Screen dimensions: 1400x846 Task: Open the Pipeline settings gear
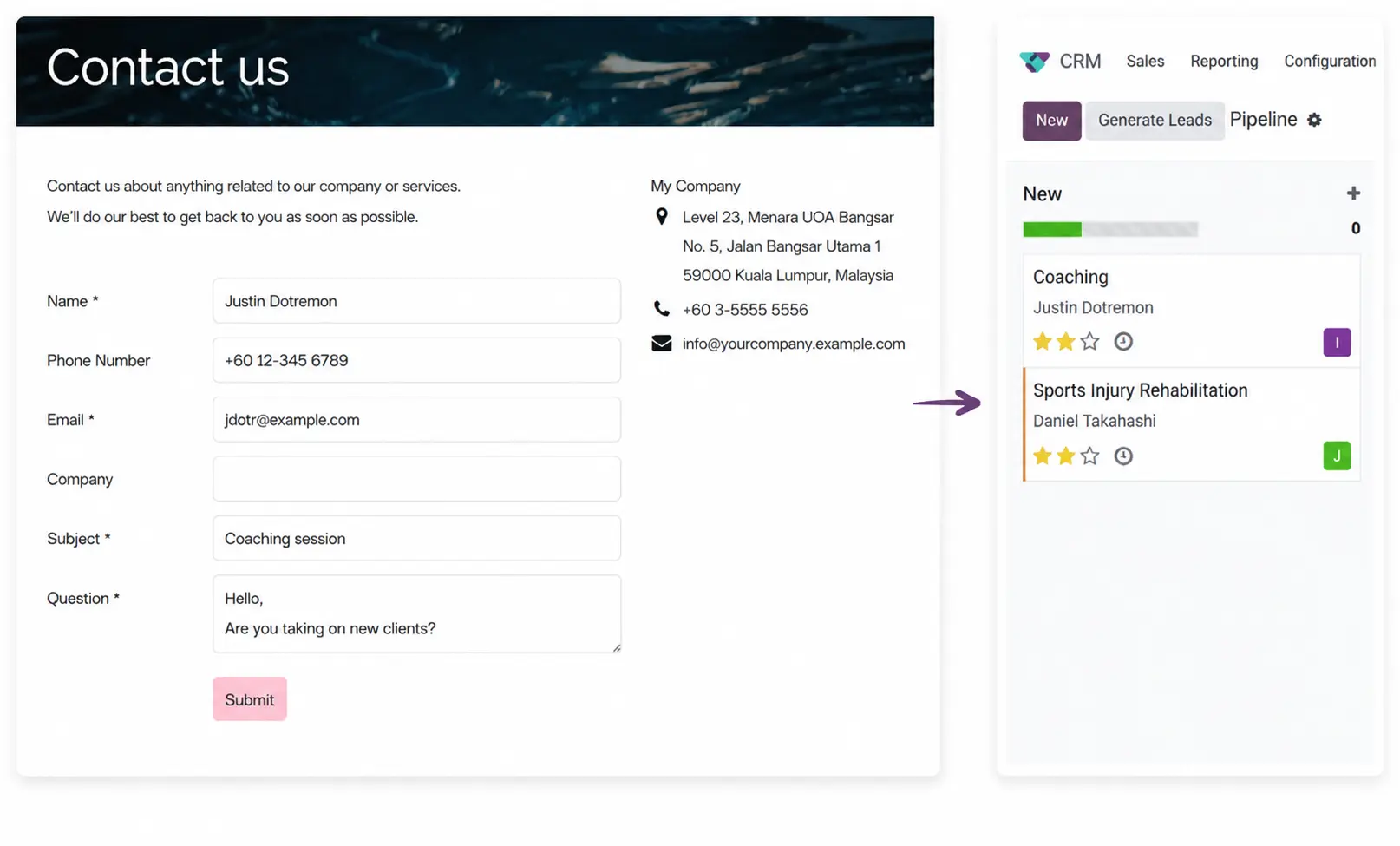pos(1314,120)
